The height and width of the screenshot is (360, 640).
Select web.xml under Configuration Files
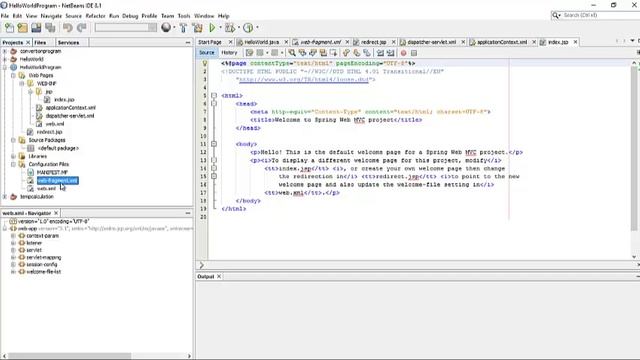click(x=46, y=189)
